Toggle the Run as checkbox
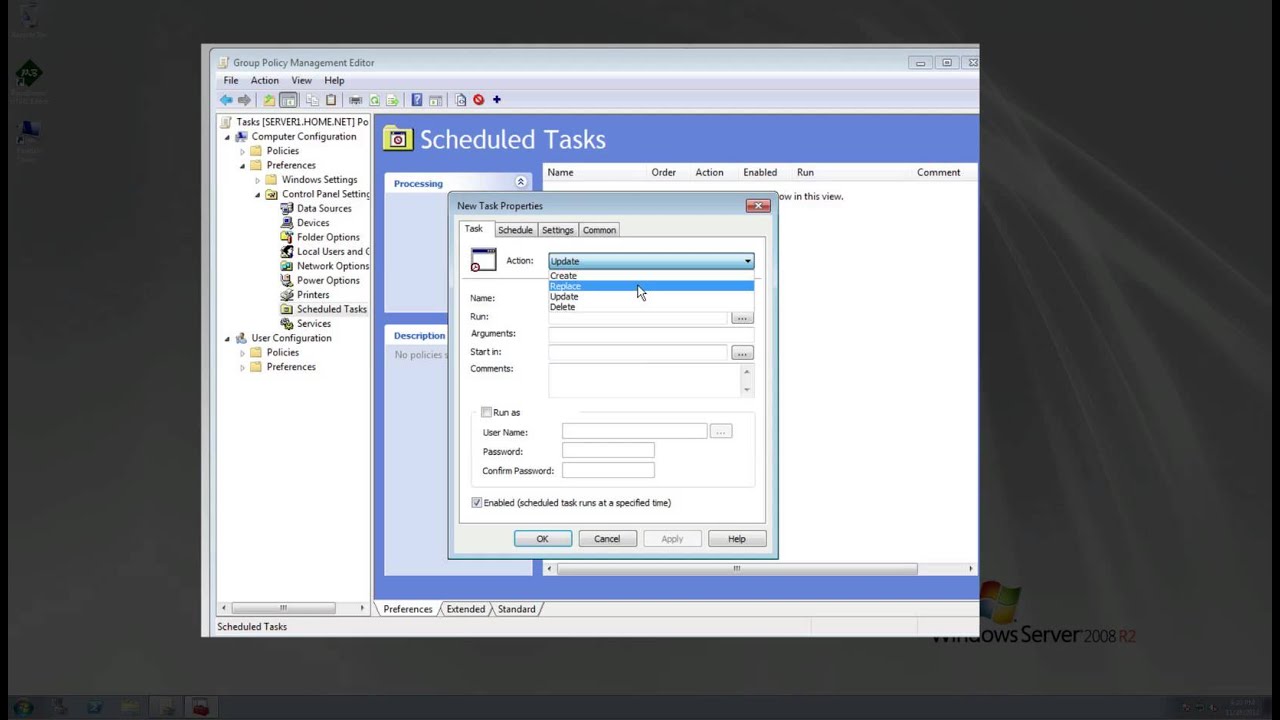Image resolution: width=1280 pixels, height=720 pixels. (x=486, y=412)
